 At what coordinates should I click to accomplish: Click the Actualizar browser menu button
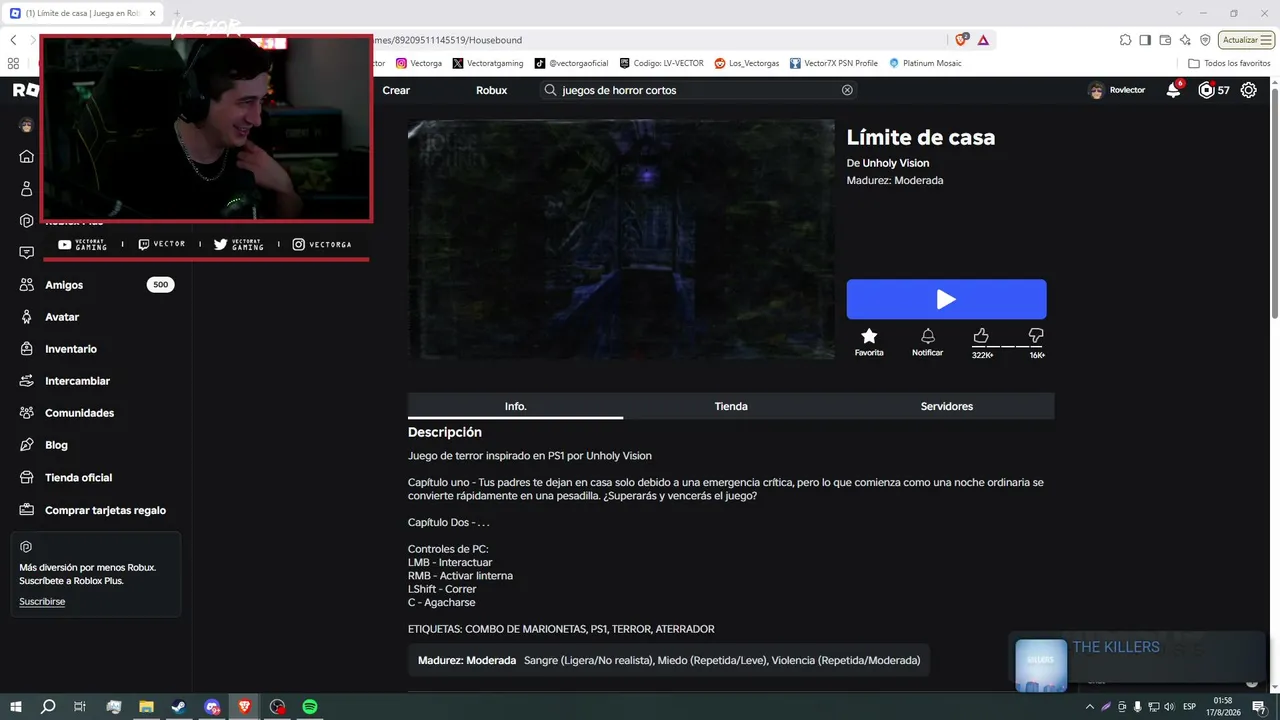pyautogui.click(x=1247, y=40)
